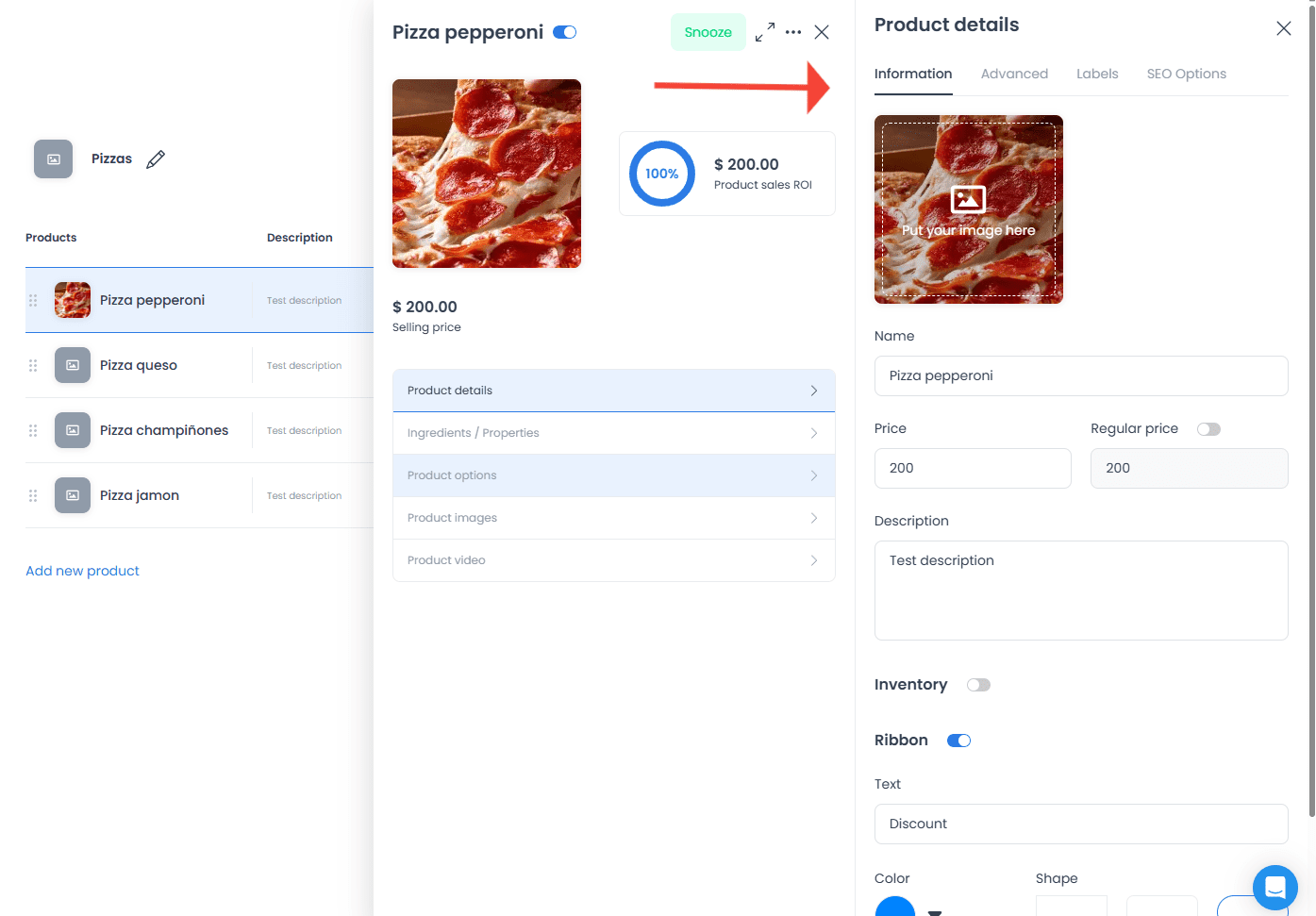Viewport: 1316px width, 916px height.
Task: Click the Pizza jamon placeholder image icon
Action: [x=73, y=495]
